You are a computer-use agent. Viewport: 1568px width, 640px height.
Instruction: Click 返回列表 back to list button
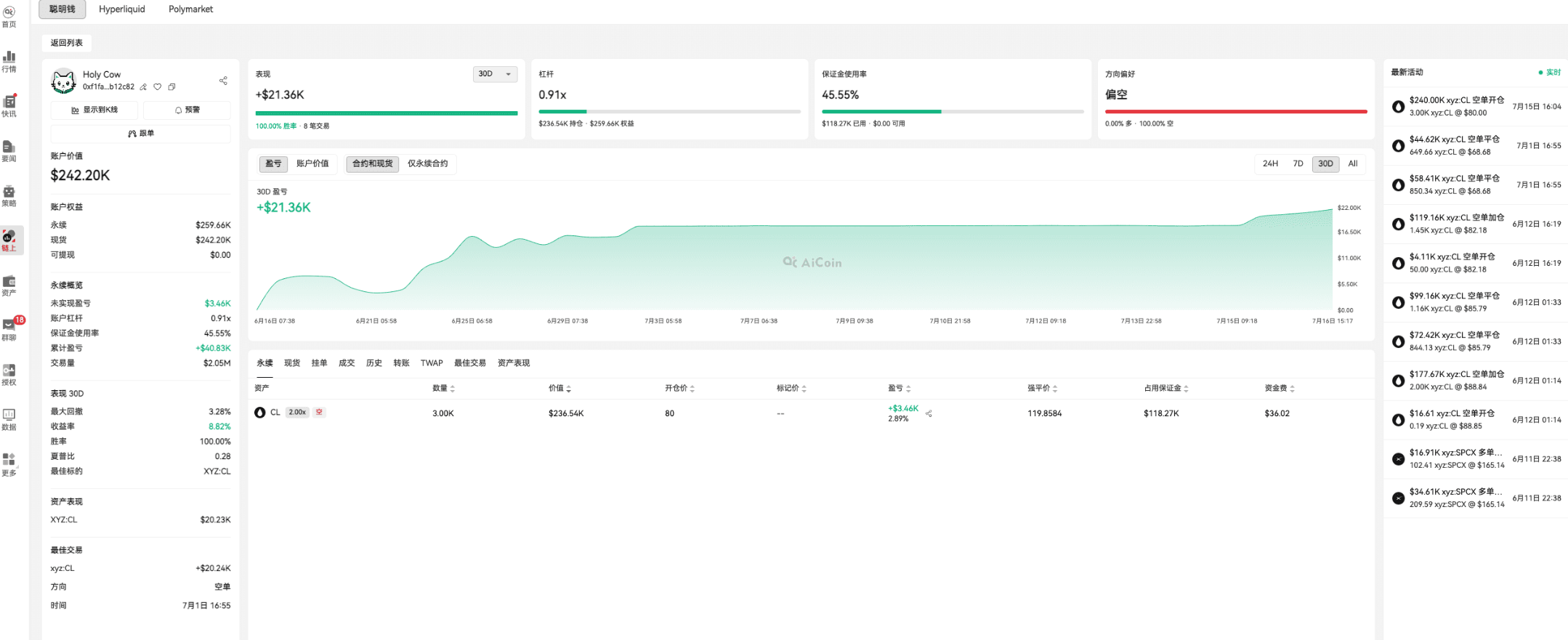click(67, 43)
